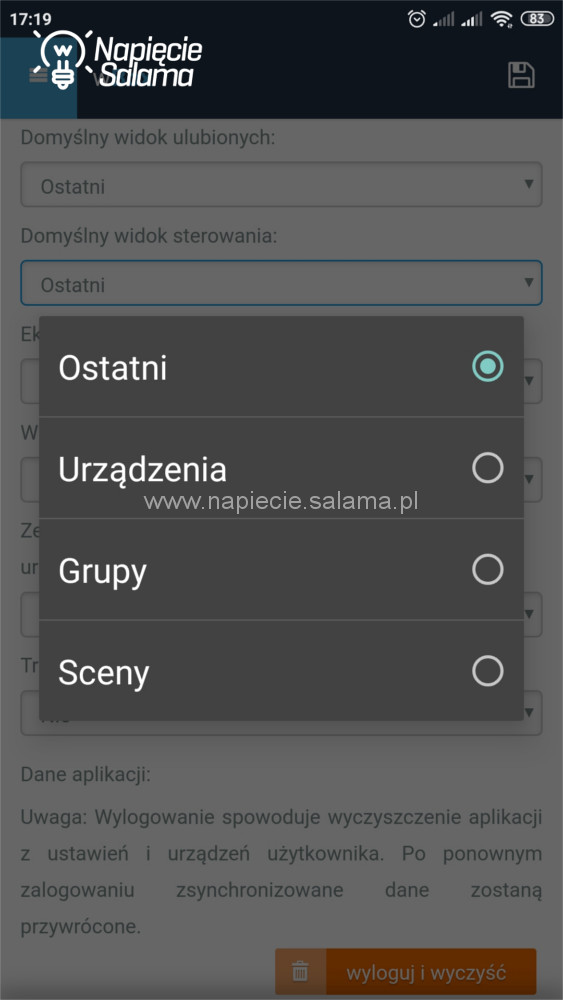Screen dimensions: 563x1000
Task: Select the Urządzenia radio button
Action: [x=488, y=468]
